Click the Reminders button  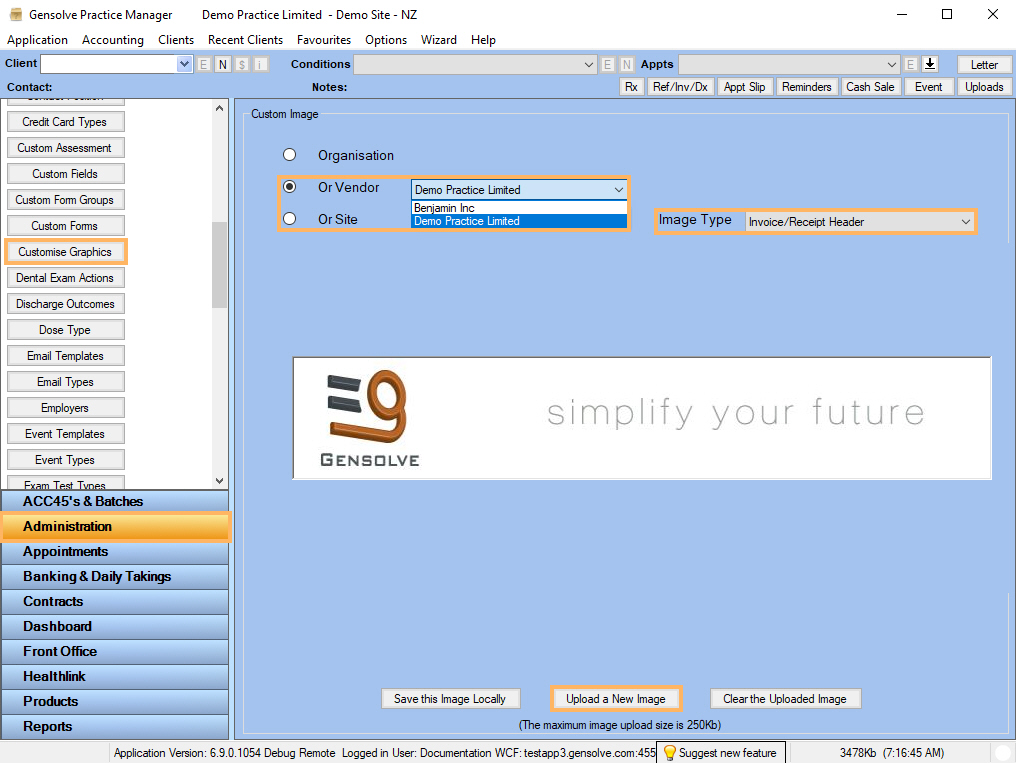pyautogui.click(x=807, y=87)
